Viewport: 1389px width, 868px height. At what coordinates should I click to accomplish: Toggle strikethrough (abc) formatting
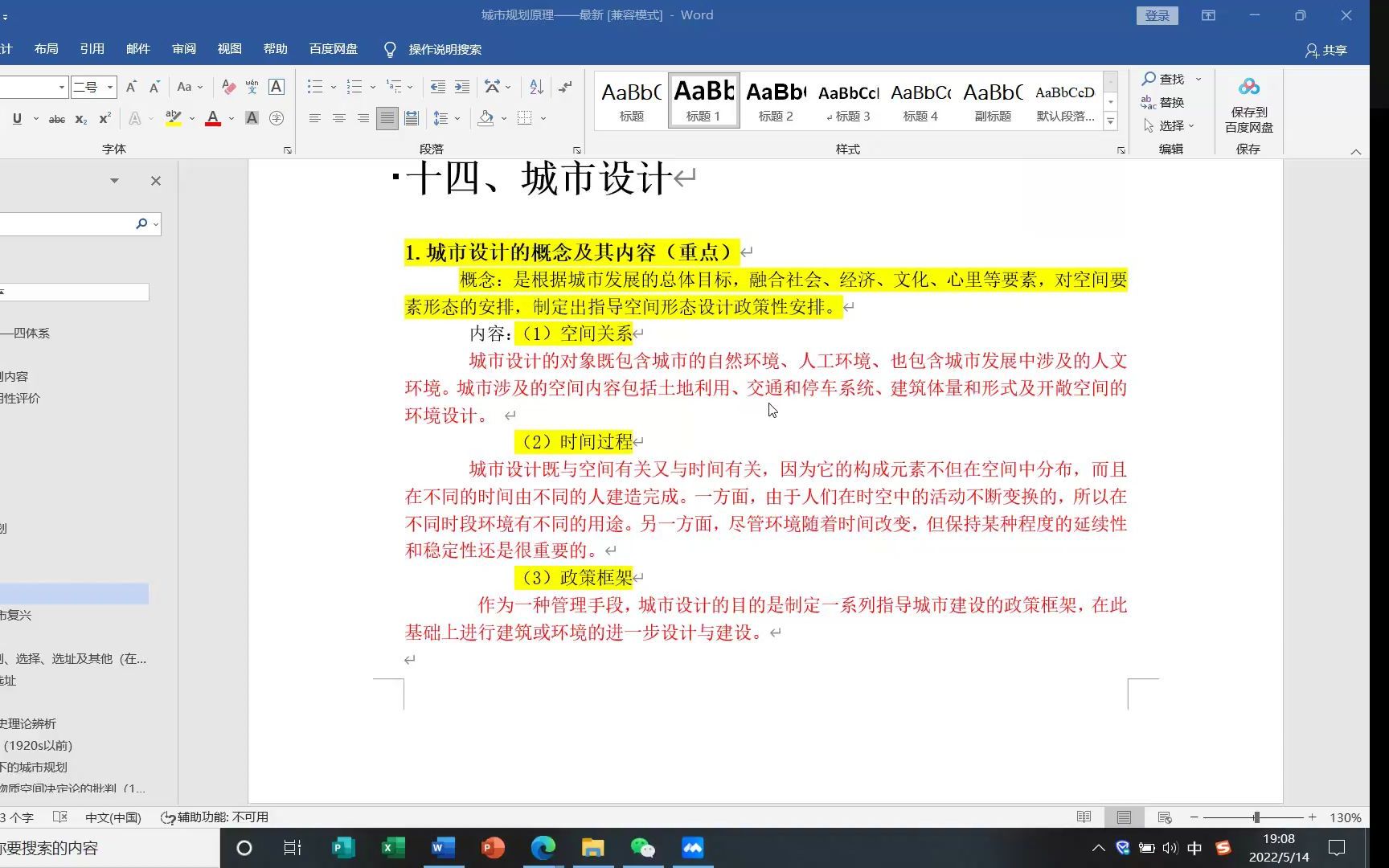coord(57,119)
